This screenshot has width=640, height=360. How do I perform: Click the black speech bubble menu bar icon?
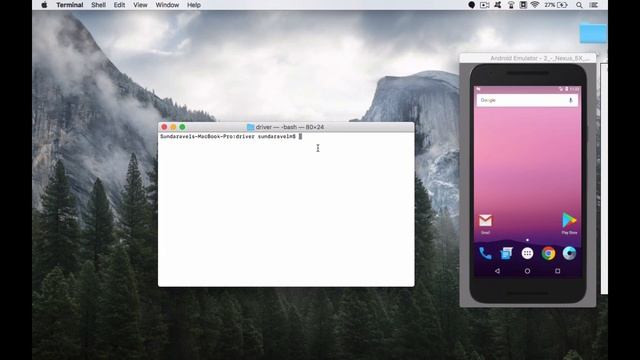[x=471, y=5]
